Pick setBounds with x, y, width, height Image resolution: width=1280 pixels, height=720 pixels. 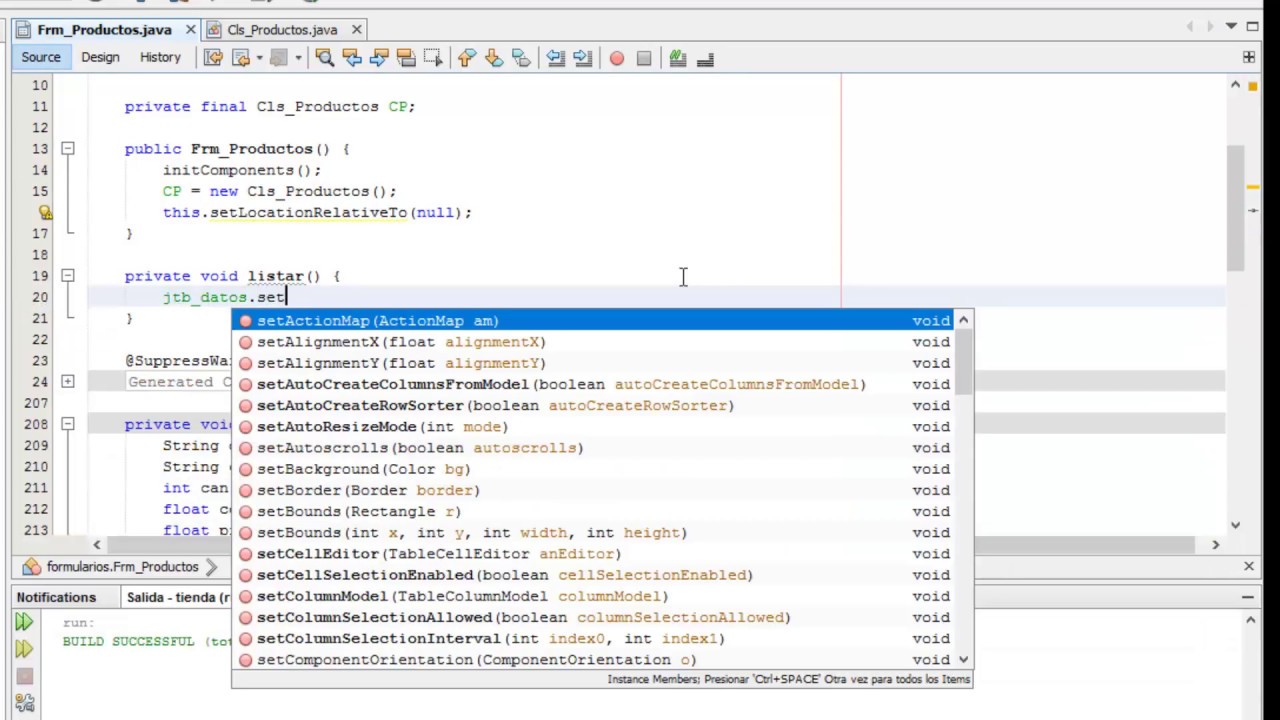click(x=592, y=533)
